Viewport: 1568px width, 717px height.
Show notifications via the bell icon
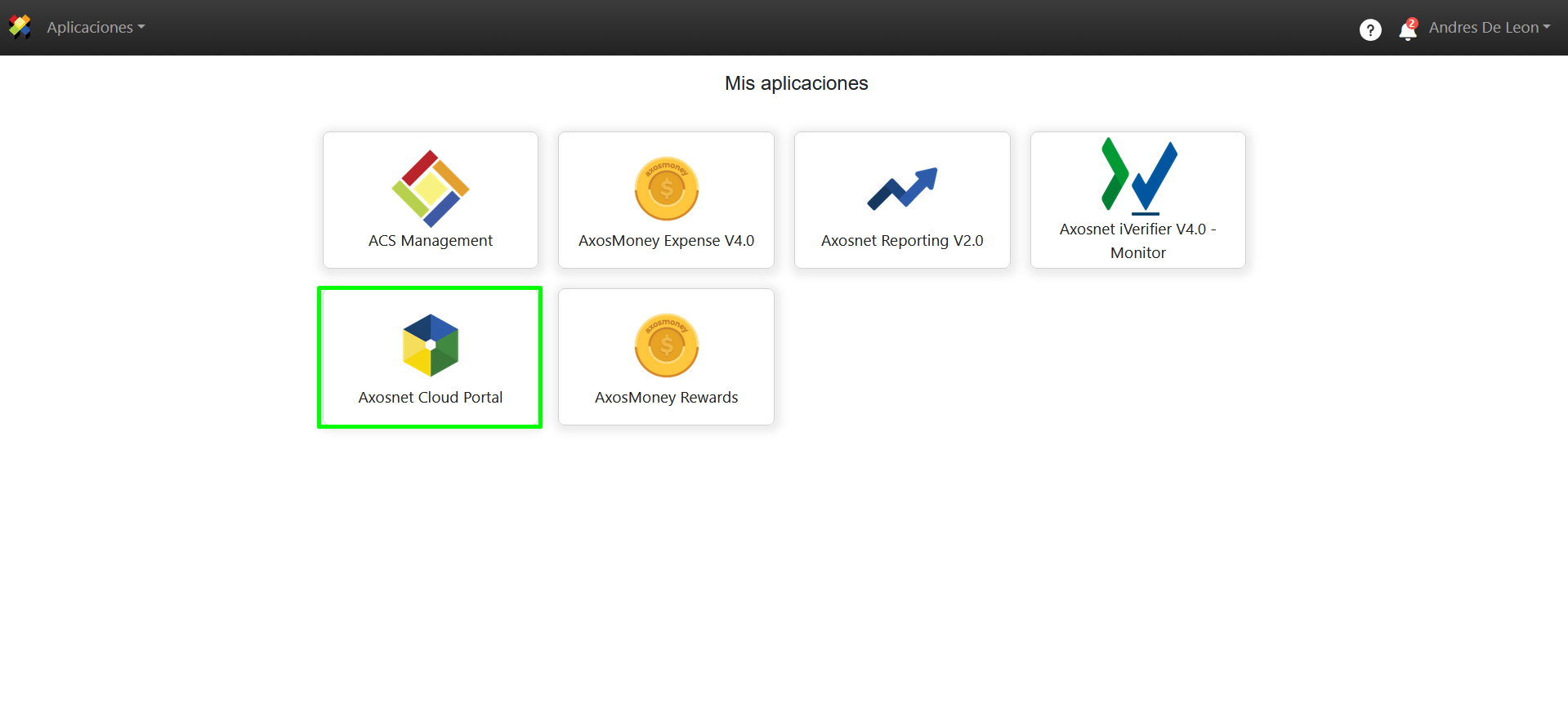tap(1406, 31)
